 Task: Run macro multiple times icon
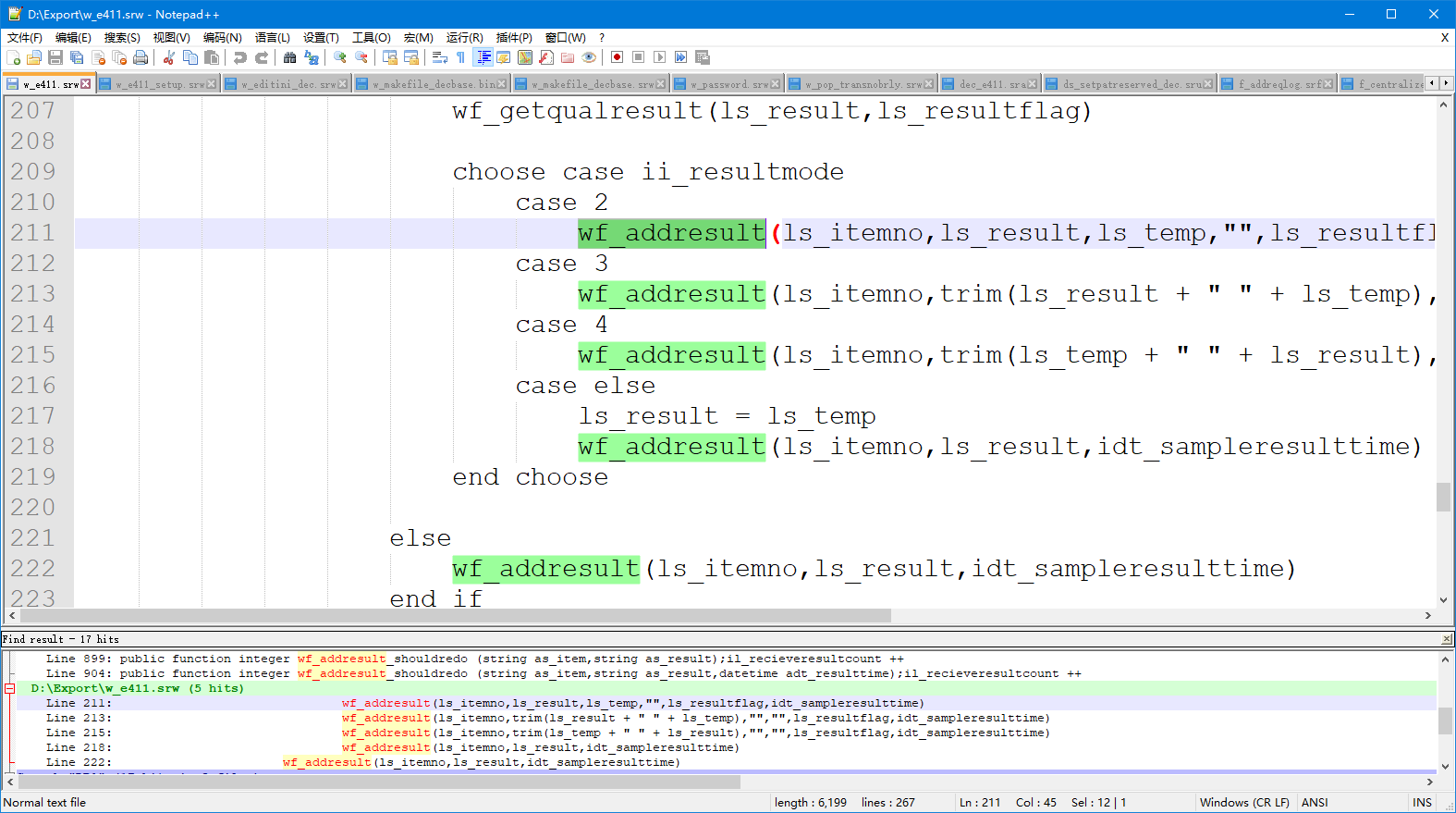[681, 57]
